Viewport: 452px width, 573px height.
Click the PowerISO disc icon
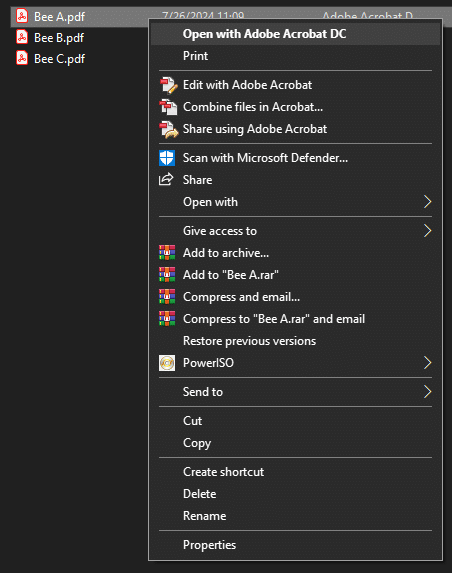167,363
